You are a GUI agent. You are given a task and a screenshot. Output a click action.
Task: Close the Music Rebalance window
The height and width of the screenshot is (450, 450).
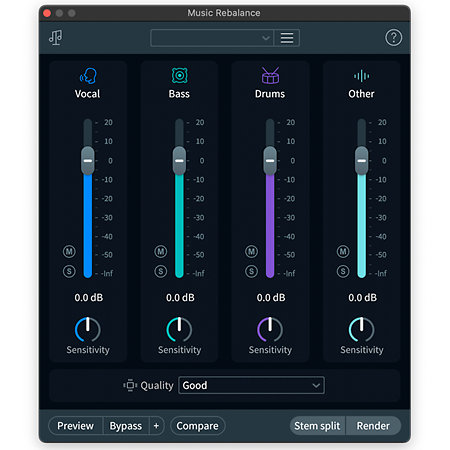click(47, 13)
